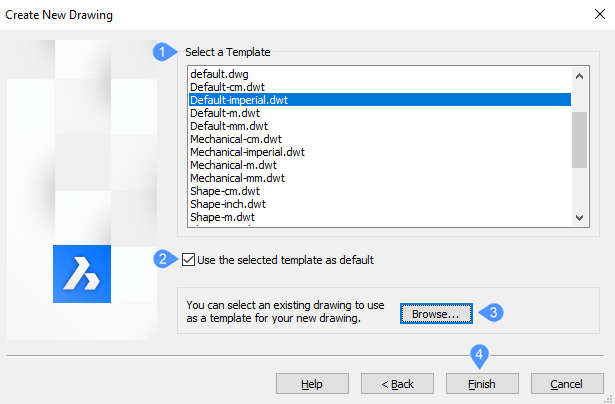Go back with the Back button

[x=397, y=384]
